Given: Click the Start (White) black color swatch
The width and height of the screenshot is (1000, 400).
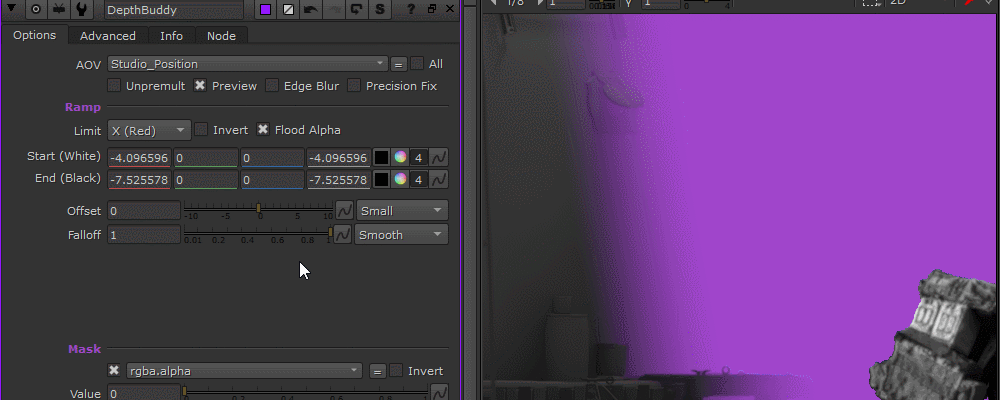Looking at the screenshot, I should click(381, 158).
